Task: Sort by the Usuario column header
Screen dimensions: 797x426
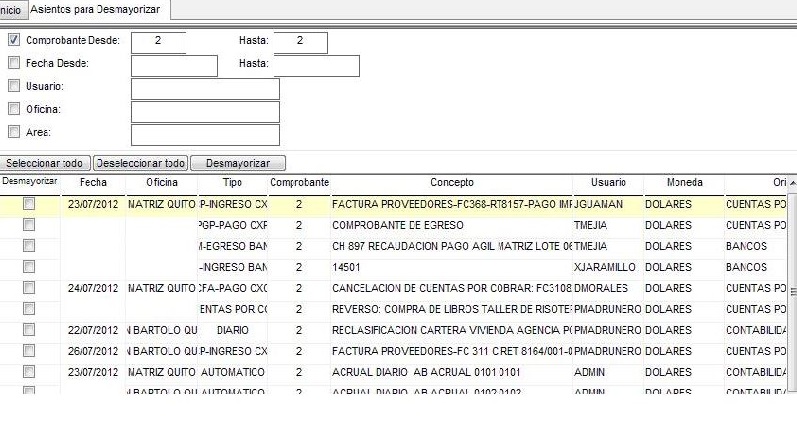Action: pos(608,182)
